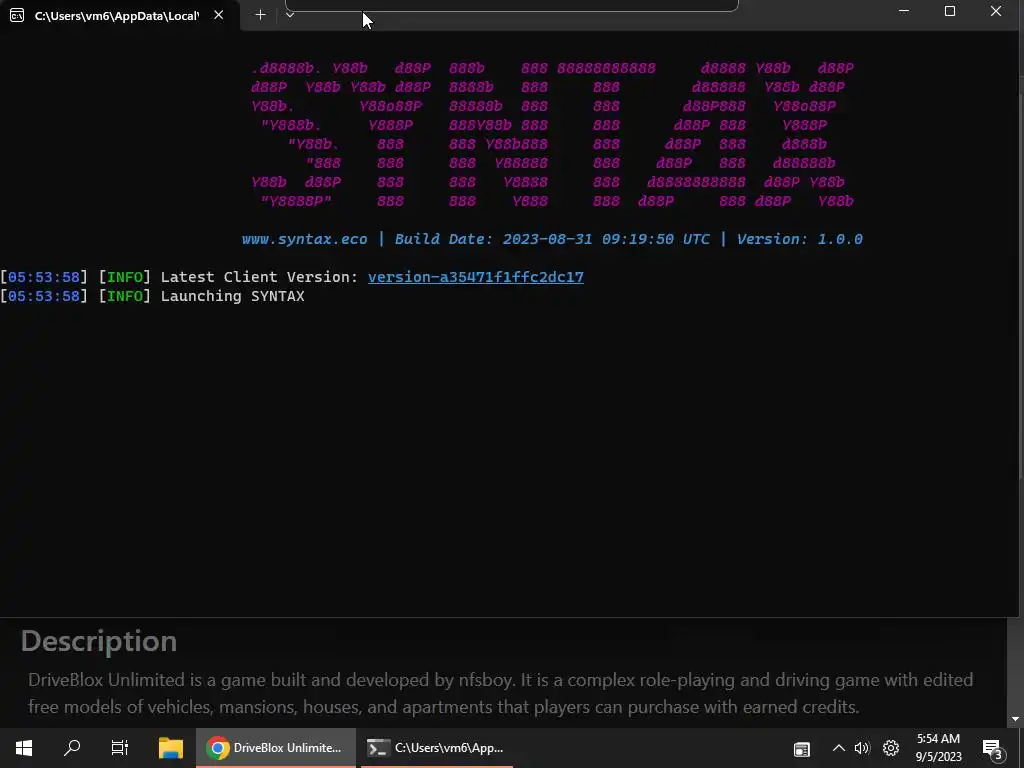This screenshot has width=1024, height=768.
Task: Switch to the C:\Users\vm6\App terminal taskbar button
Action: pyautogui.click(x=437, y=748)
